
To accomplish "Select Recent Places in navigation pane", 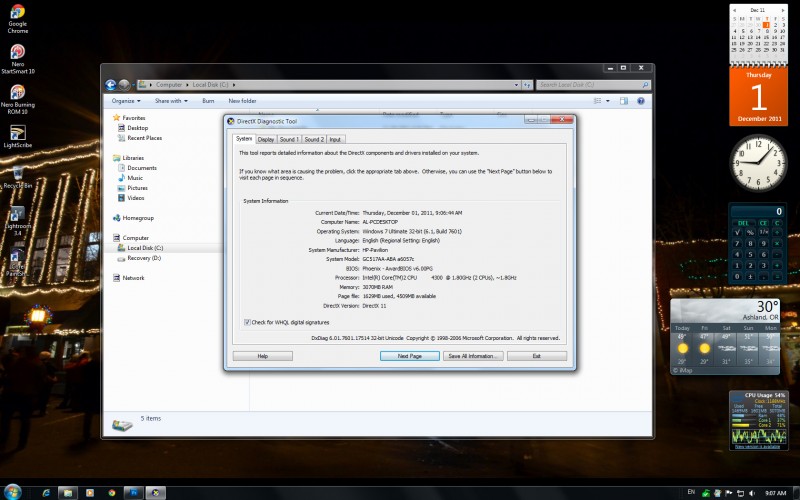I will point(140,138).
